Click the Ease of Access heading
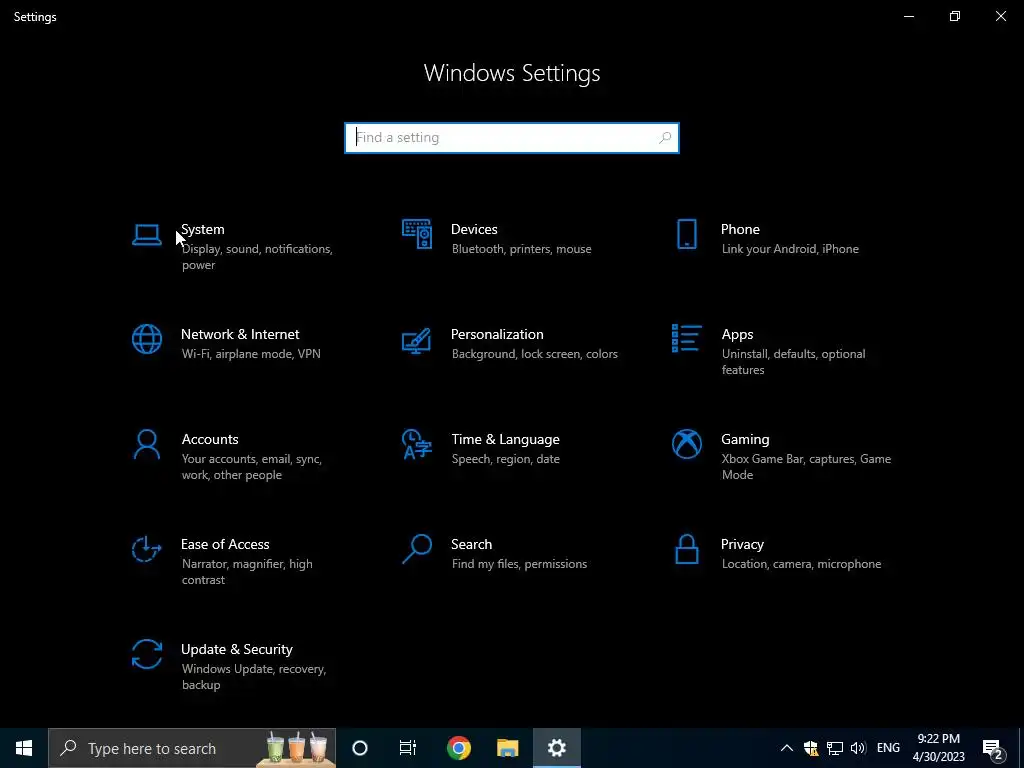 225,544
